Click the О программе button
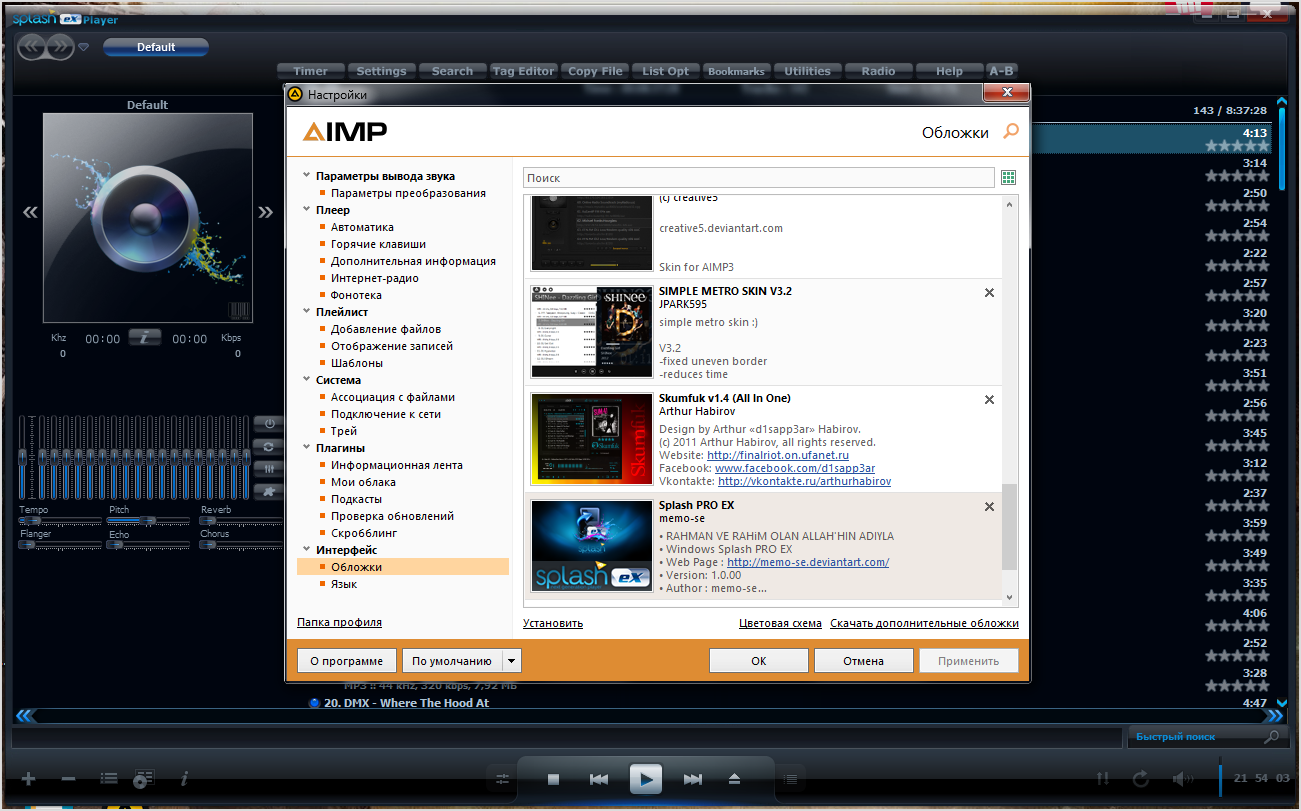Image resolution: width=1301 pixels, height=811 pixels. click(347, 661)
